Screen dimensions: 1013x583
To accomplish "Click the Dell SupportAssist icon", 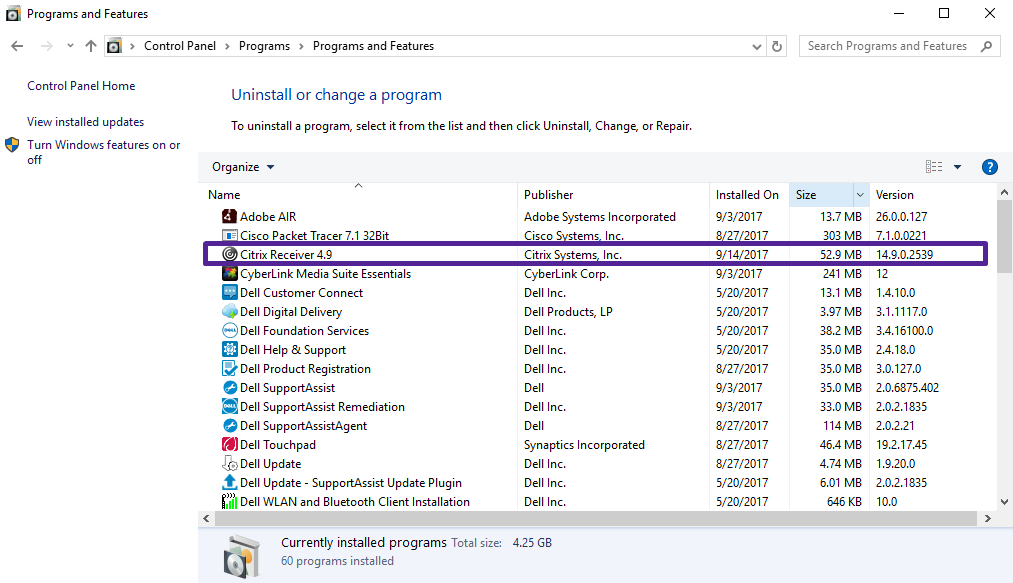I will pos(229,388).
